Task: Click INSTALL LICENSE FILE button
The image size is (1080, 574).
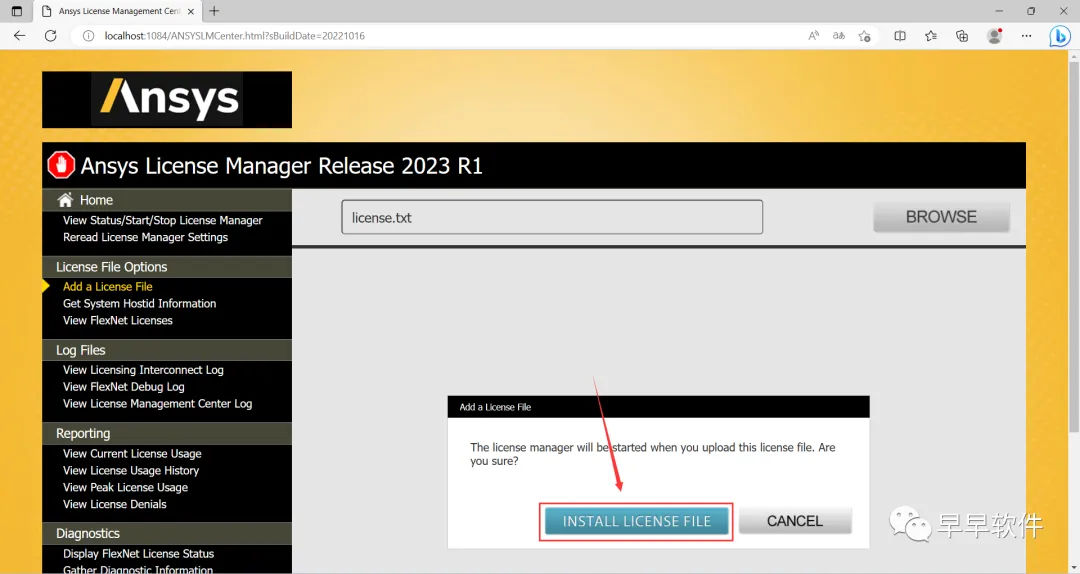Action: point(636,522)
